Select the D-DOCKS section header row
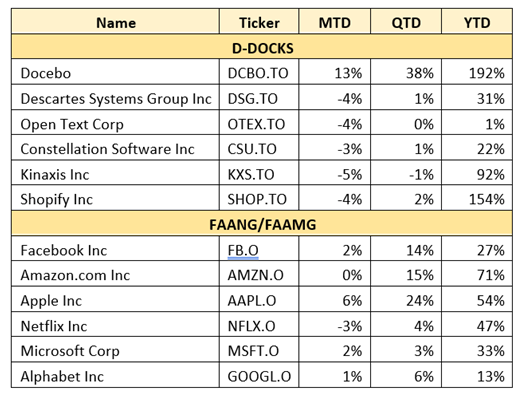Viewport: 521px width, 398px height. click(262, 47)
